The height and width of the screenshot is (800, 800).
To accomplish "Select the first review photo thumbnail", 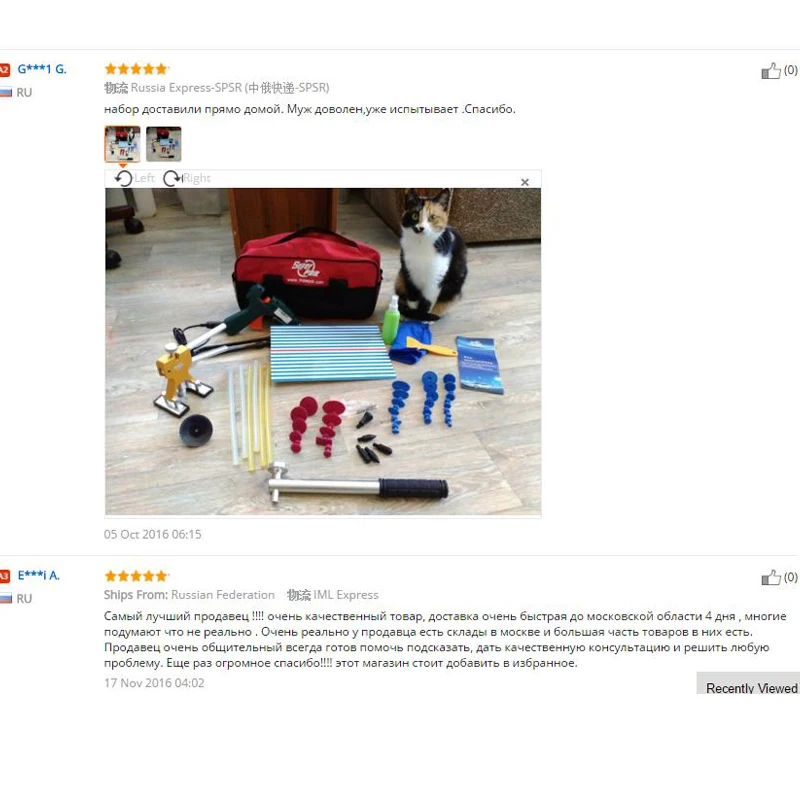I will (x=122, y=144).
